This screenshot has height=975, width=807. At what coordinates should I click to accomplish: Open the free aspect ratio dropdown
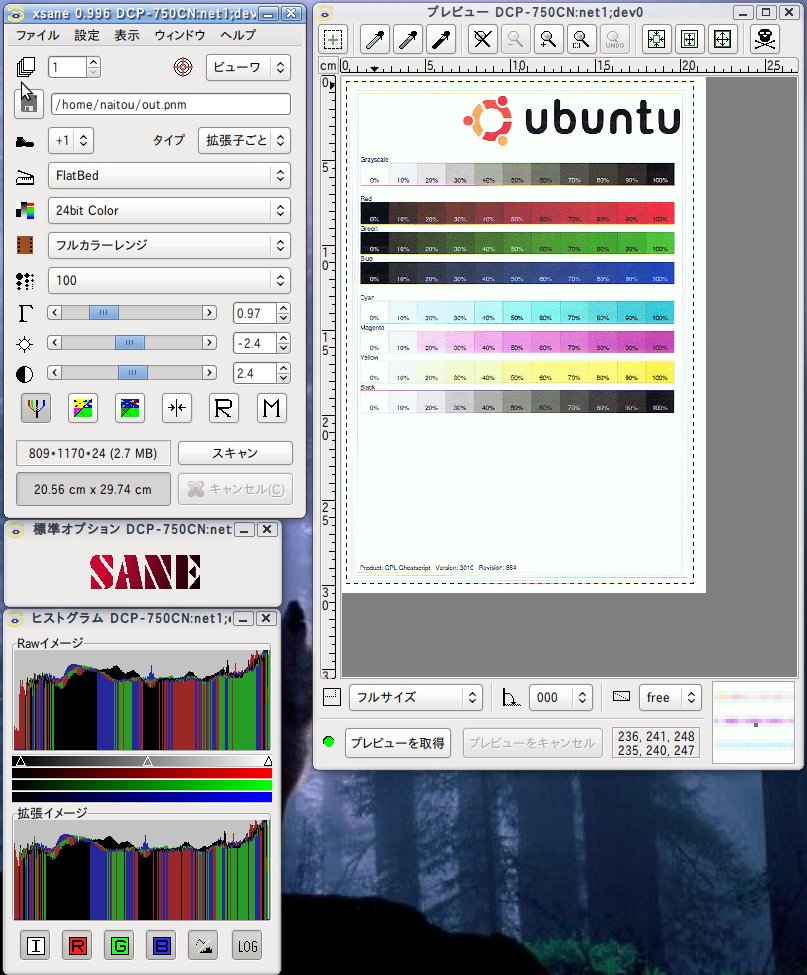tap(670, 697)
